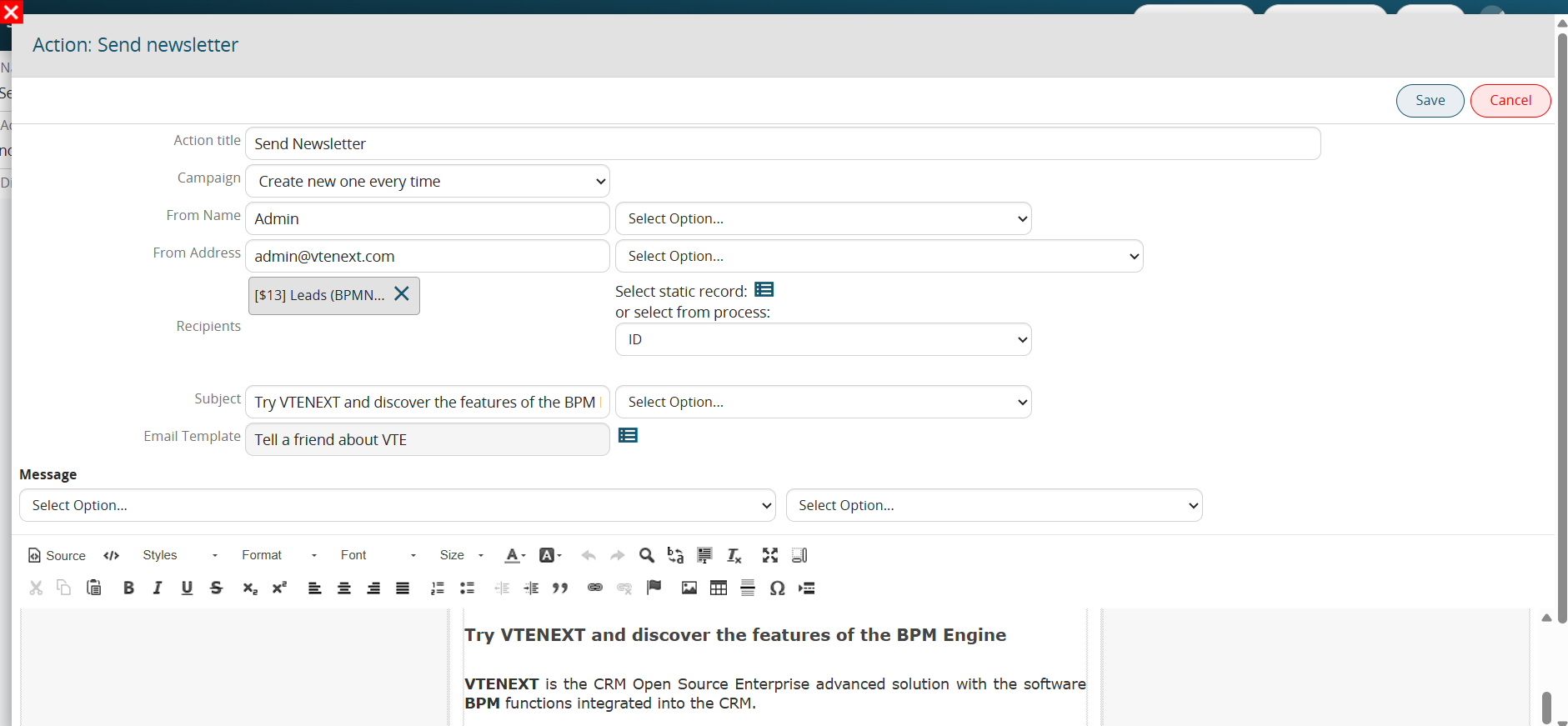Insert a numbered list

(438, 588)
